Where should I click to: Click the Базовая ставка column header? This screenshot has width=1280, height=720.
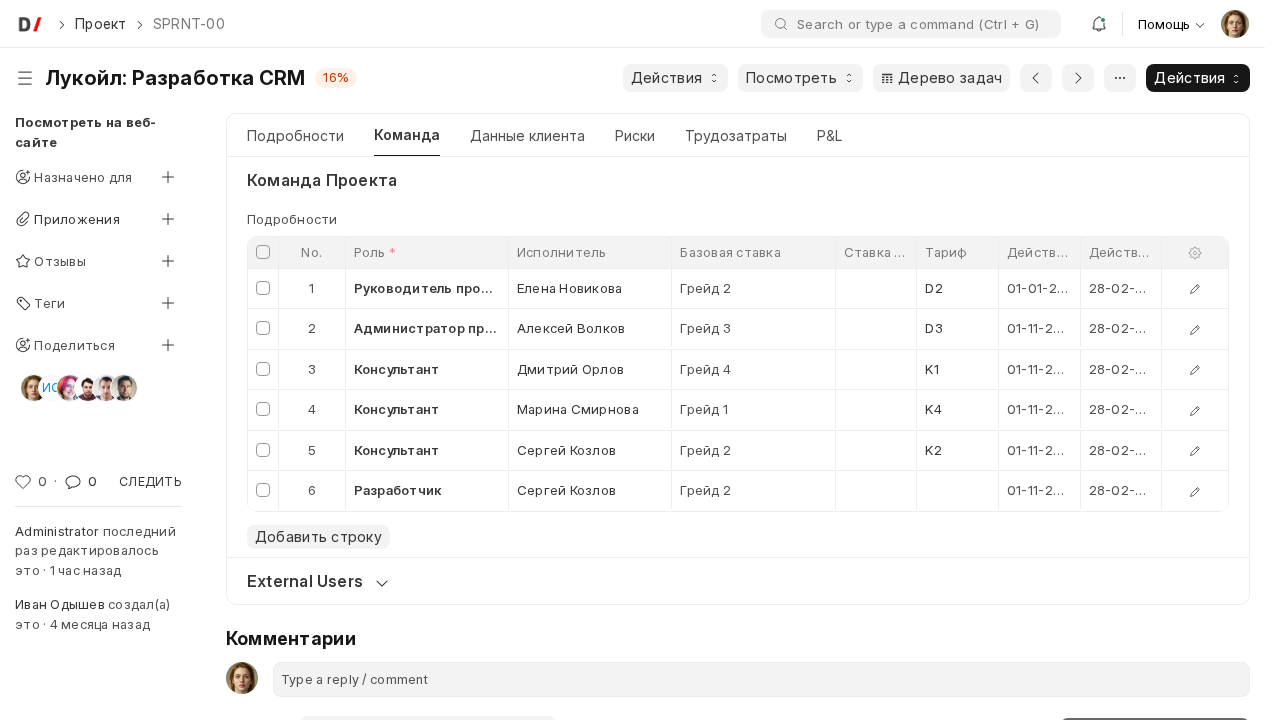(753, 253)
